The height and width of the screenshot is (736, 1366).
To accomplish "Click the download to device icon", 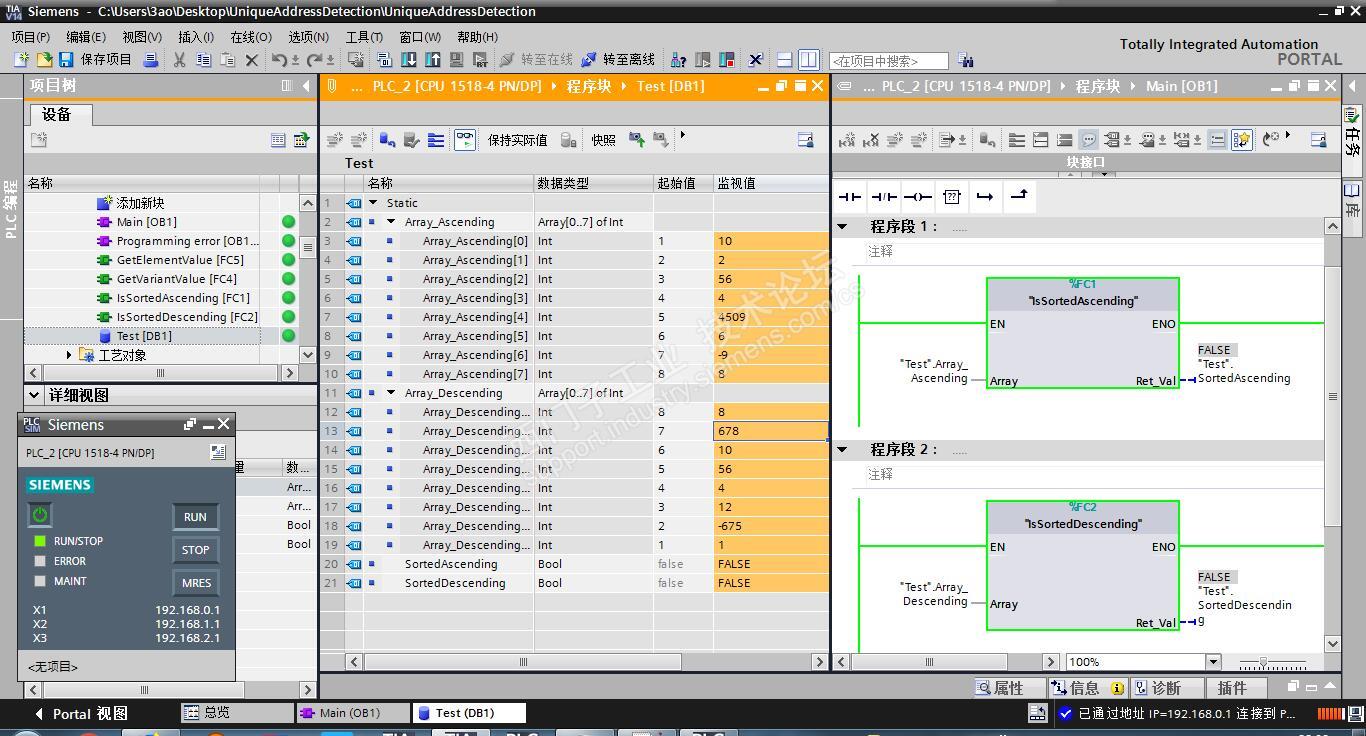I will click(409, 60).
